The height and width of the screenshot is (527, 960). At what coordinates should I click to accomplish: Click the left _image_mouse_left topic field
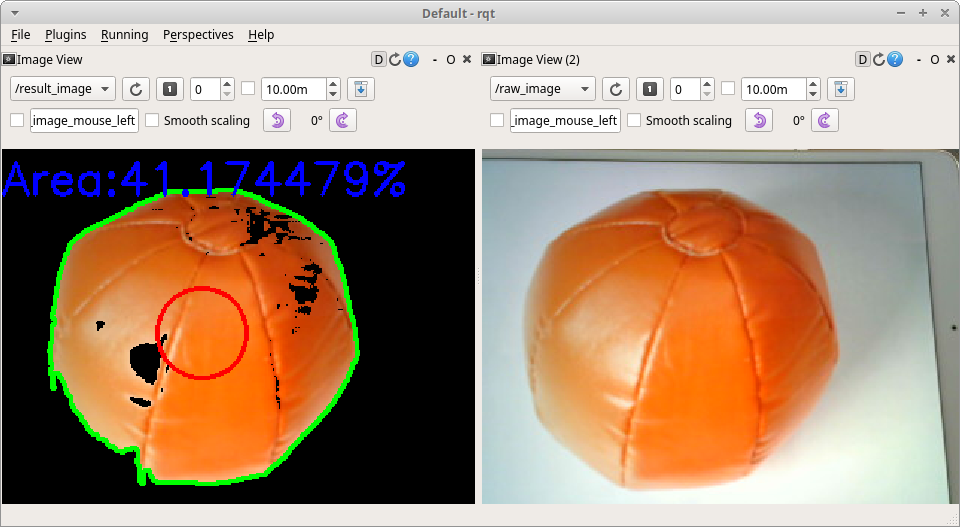click(84, 121)
